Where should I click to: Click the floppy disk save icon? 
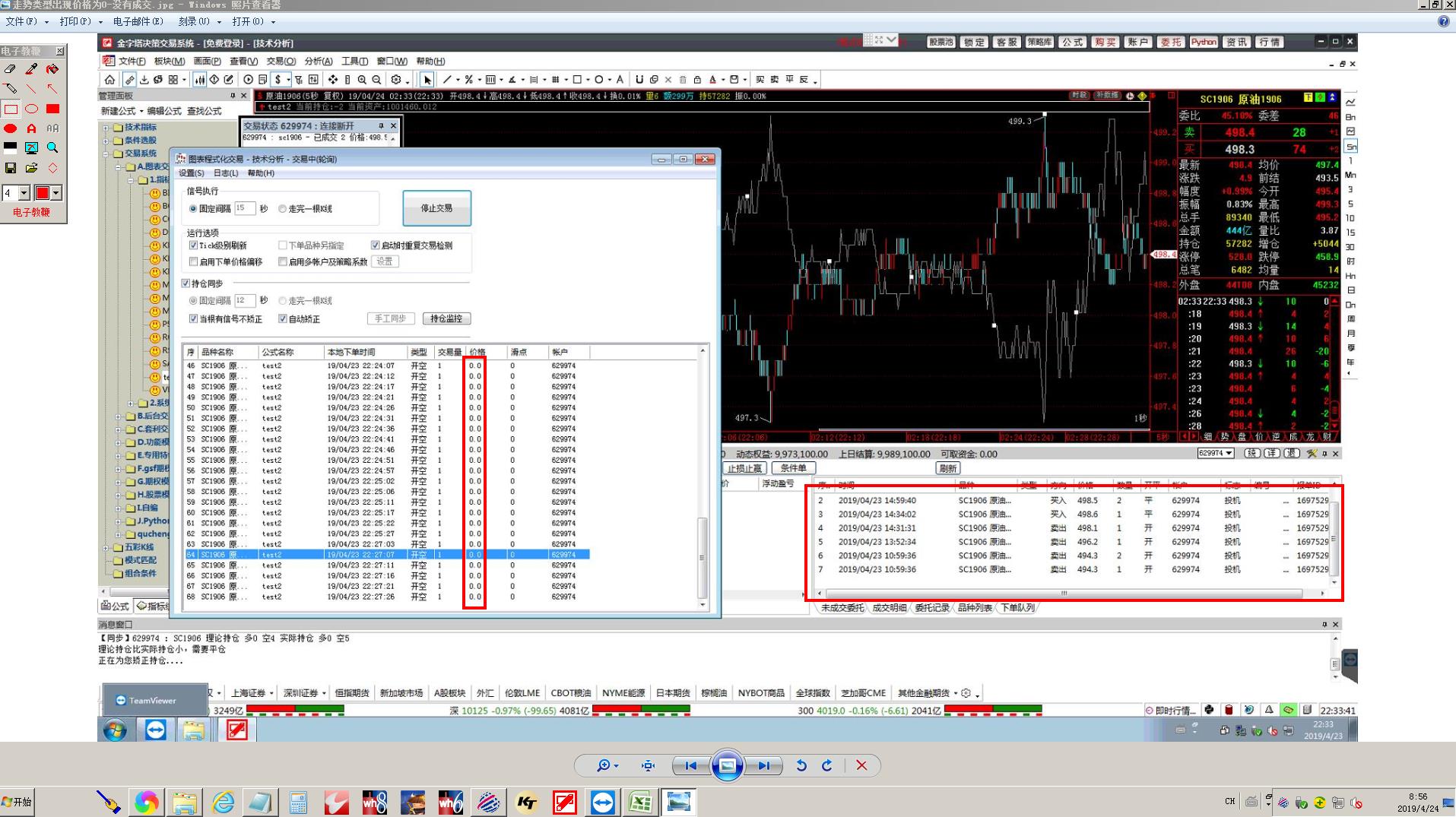coord(11,168)
